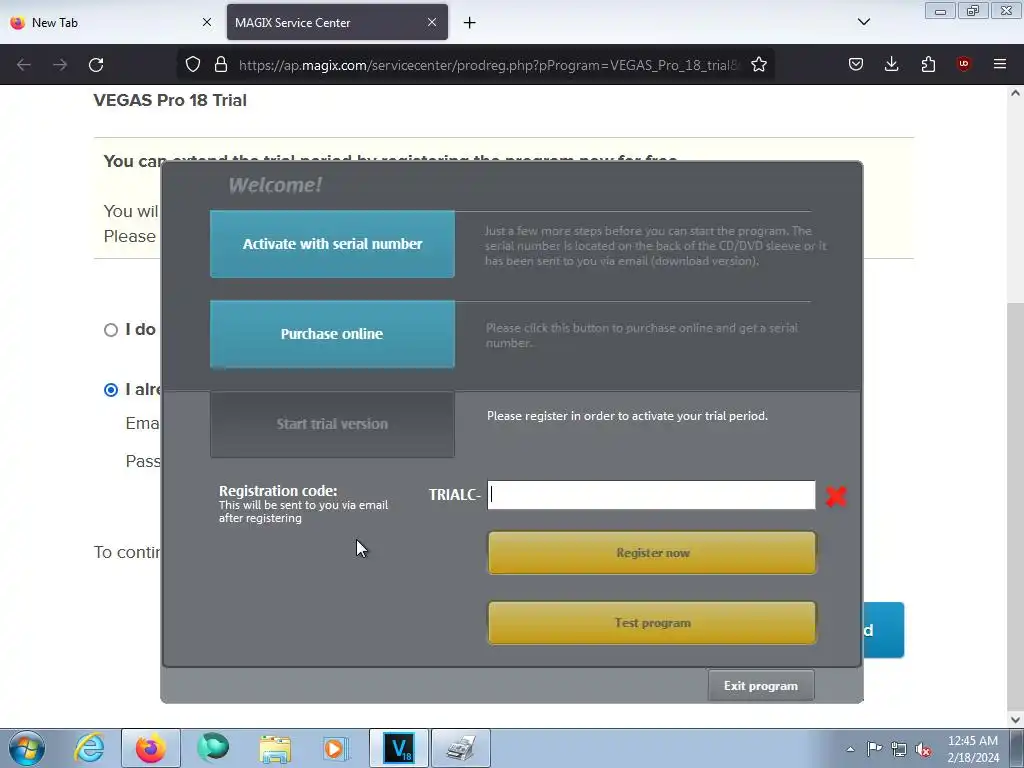Open a new browser tab with plus
Screen dimensions: 1024x768
coord(470,23)
